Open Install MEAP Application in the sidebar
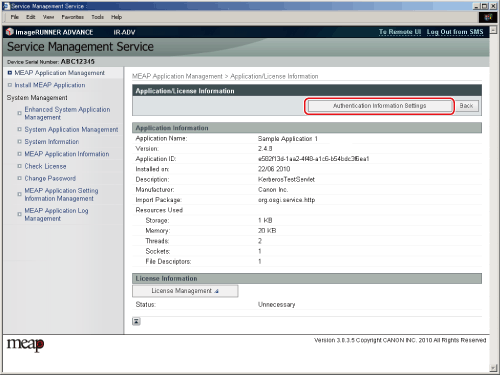 [50, 85]
